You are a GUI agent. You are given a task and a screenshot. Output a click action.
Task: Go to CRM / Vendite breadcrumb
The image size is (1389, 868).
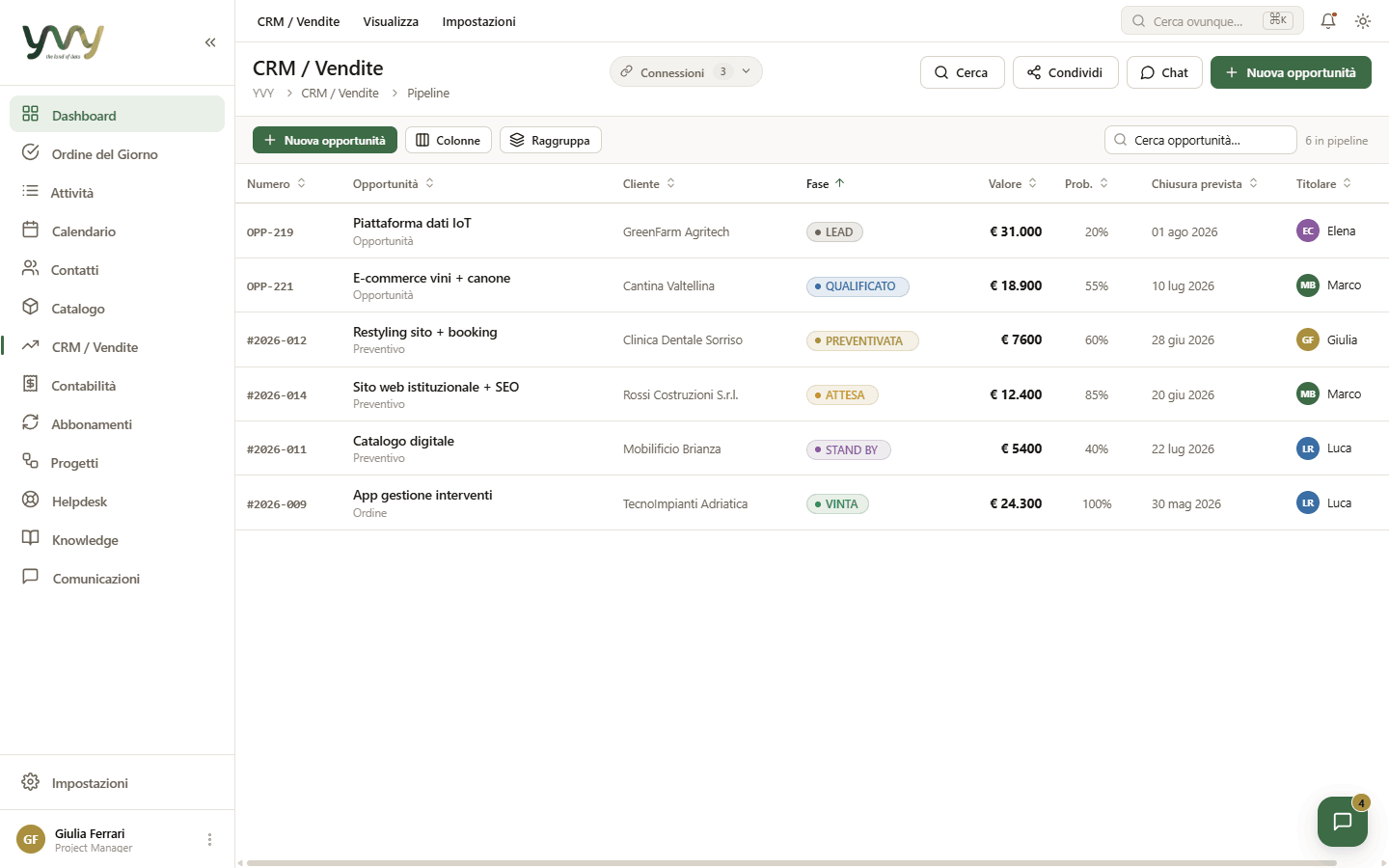pos(340,93)
